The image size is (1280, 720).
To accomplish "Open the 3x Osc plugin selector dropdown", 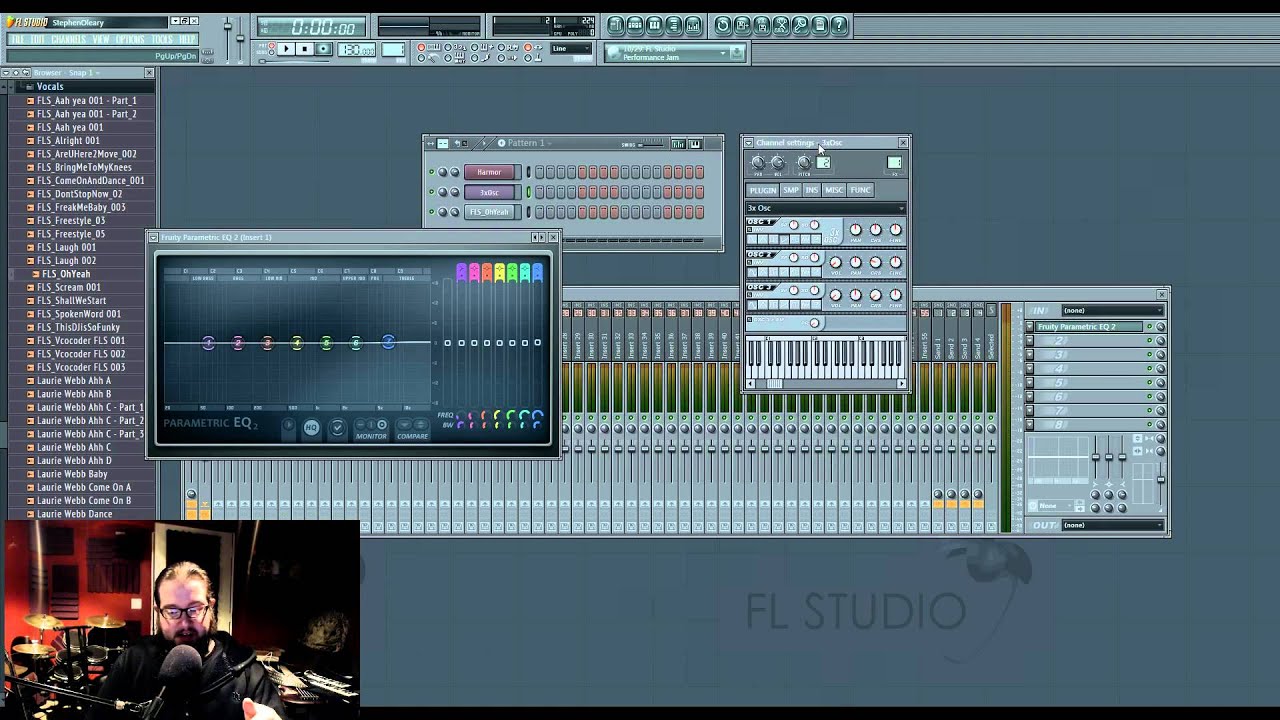I will pyautogui.click(x=826, y=208).
